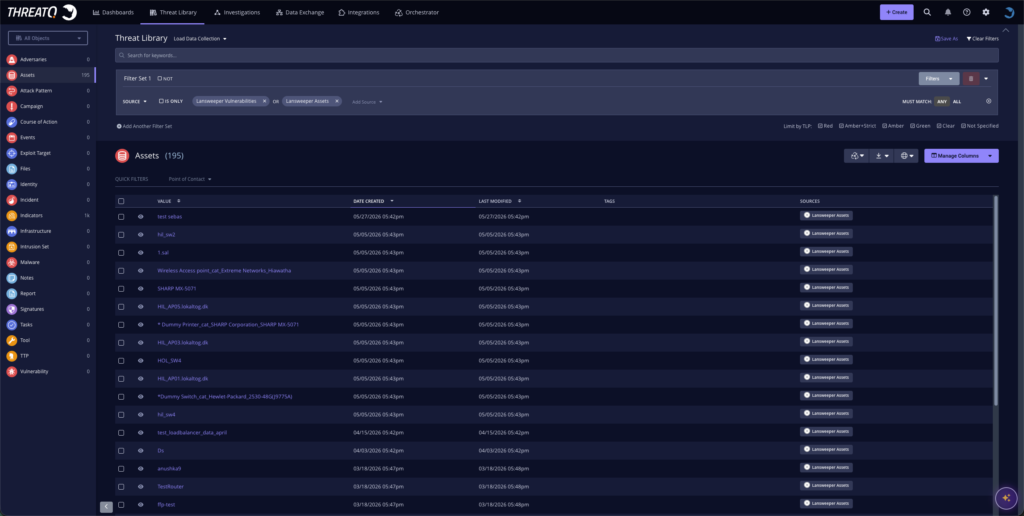Open the Data Exchange tab
Screen dimensions: 1024x516
(300, 12)
